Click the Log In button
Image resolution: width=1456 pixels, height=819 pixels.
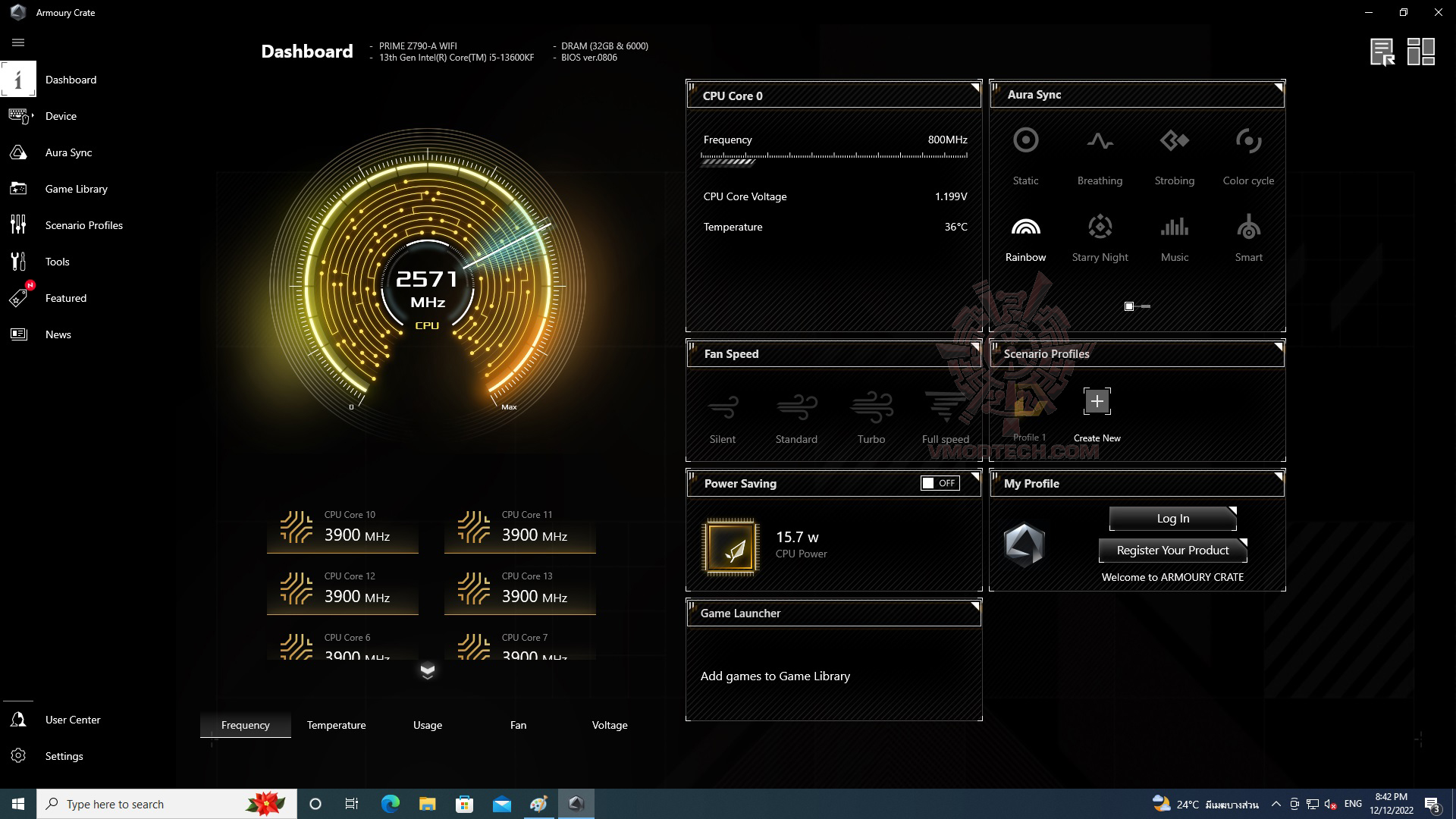click(1172, 519)
